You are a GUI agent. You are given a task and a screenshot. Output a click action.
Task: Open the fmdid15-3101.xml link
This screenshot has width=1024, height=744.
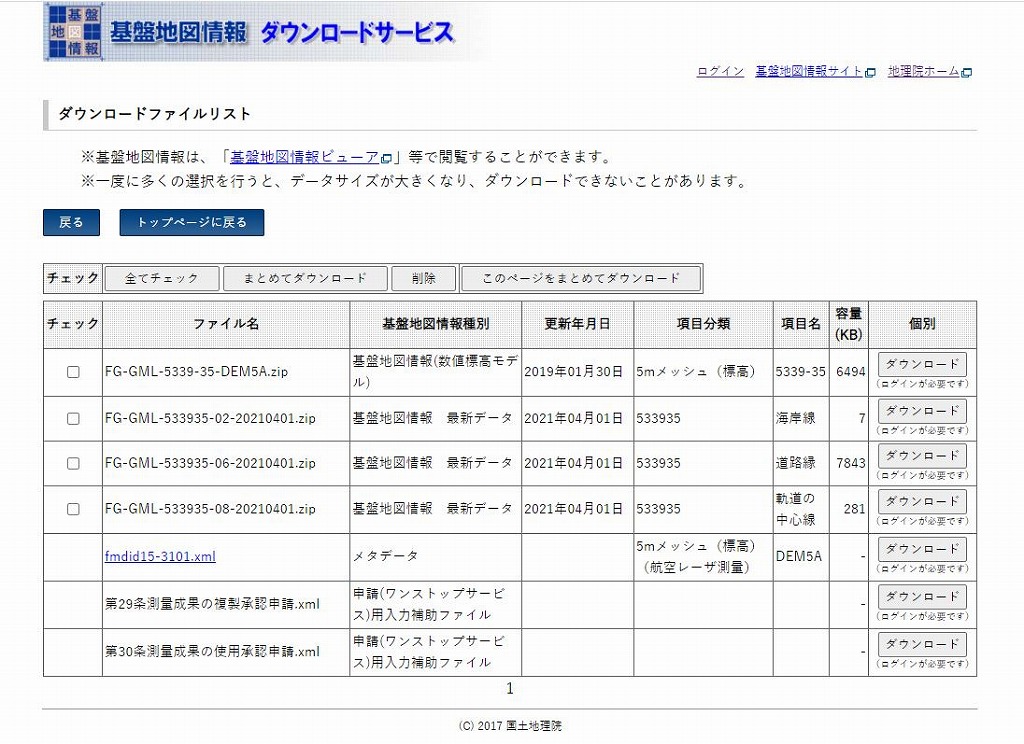pyautogui.click(x=160, y=557)
